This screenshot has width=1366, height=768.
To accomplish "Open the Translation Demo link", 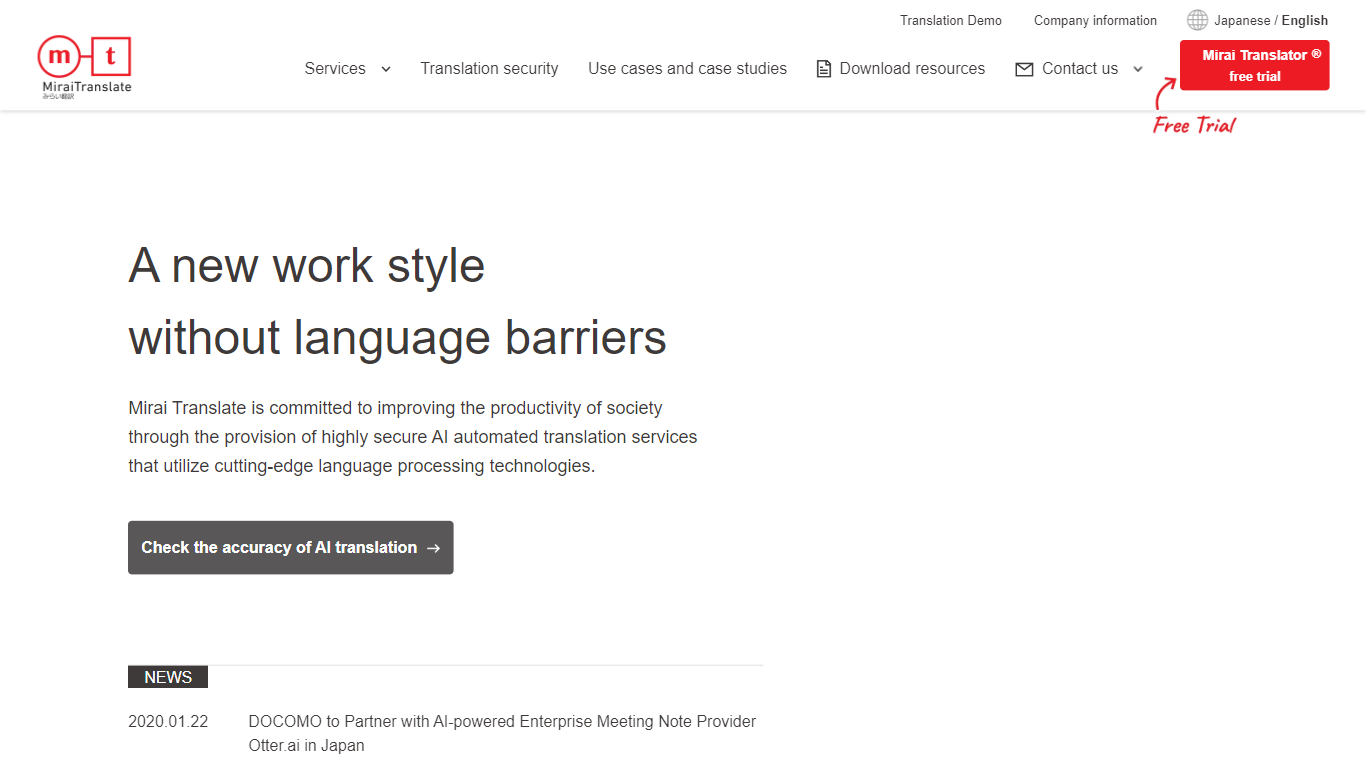I will 950,20.
